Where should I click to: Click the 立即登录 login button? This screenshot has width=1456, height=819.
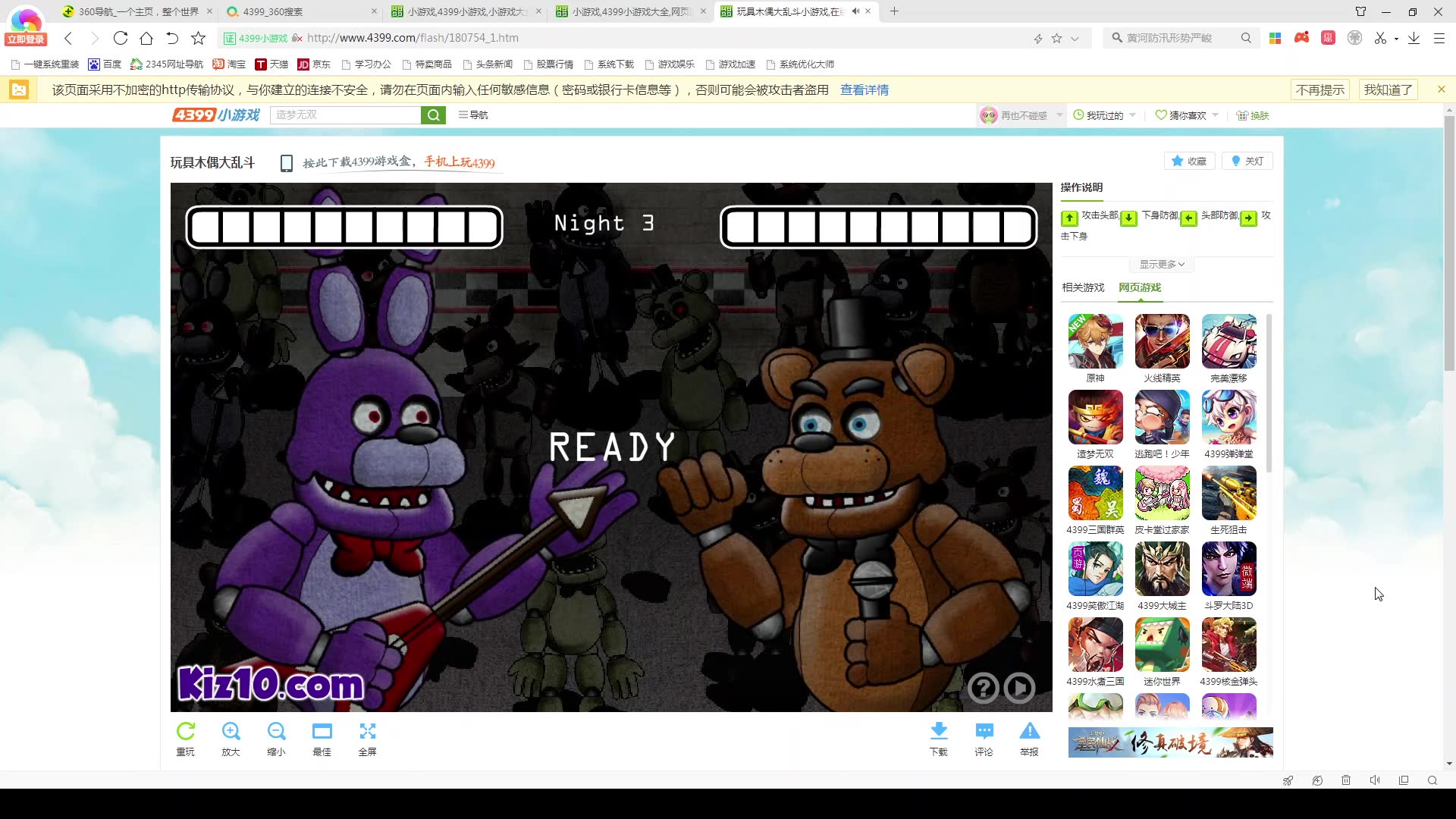pos(26,39)
